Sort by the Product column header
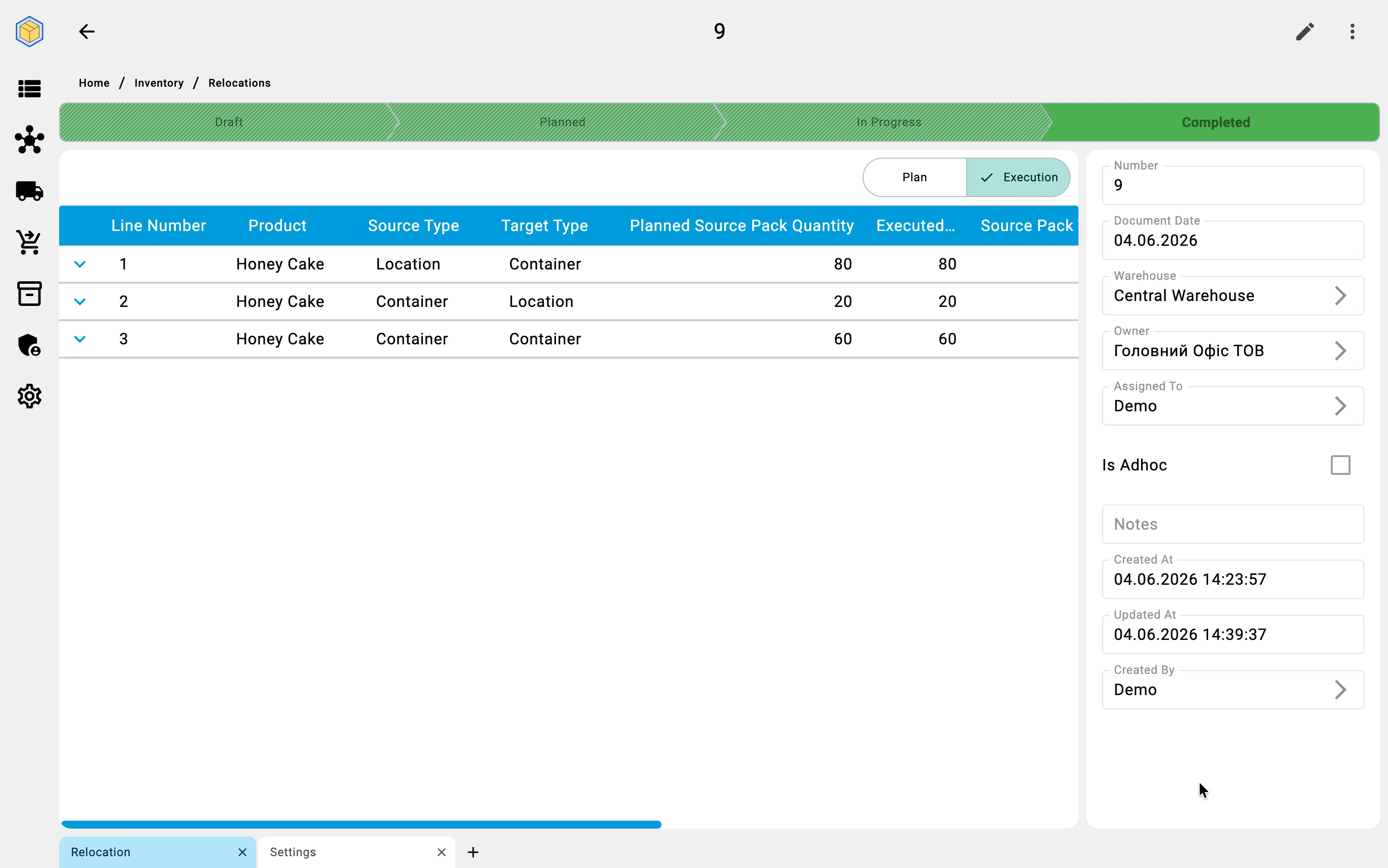This screenshot has height=868, width=1388. [278, 226]
